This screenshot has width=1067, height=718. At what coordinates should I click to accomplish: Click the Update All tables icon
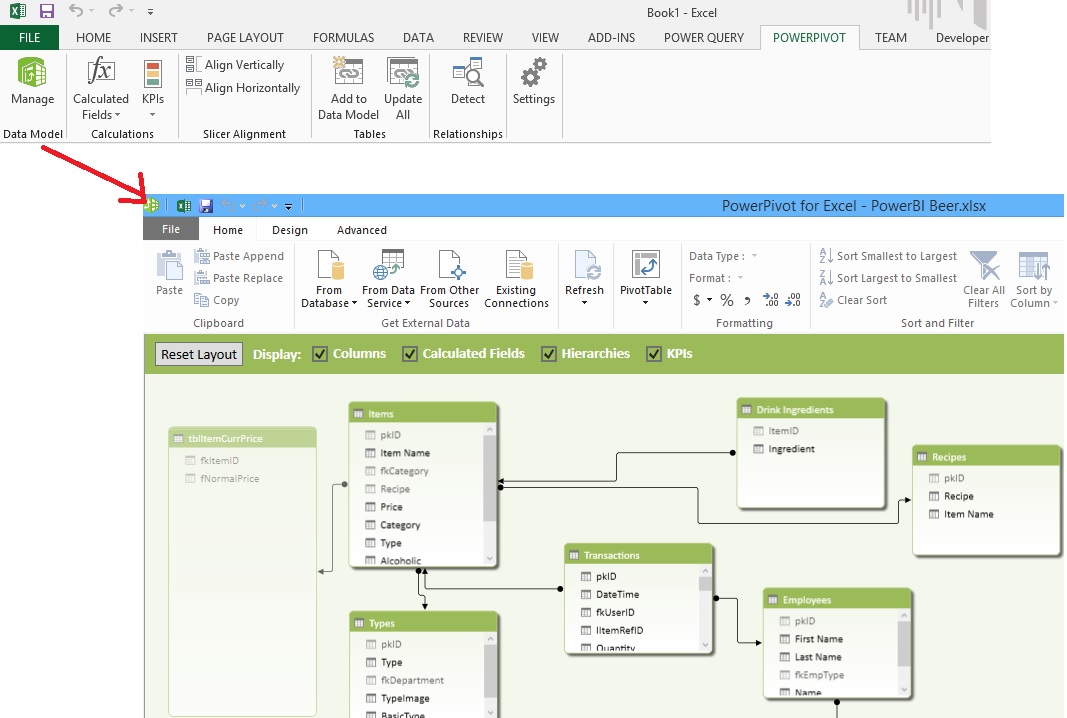(x=403, y=74)
